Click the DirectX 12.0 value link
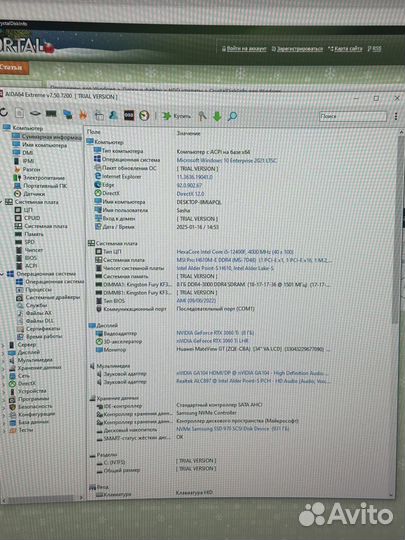 point(190,194)
